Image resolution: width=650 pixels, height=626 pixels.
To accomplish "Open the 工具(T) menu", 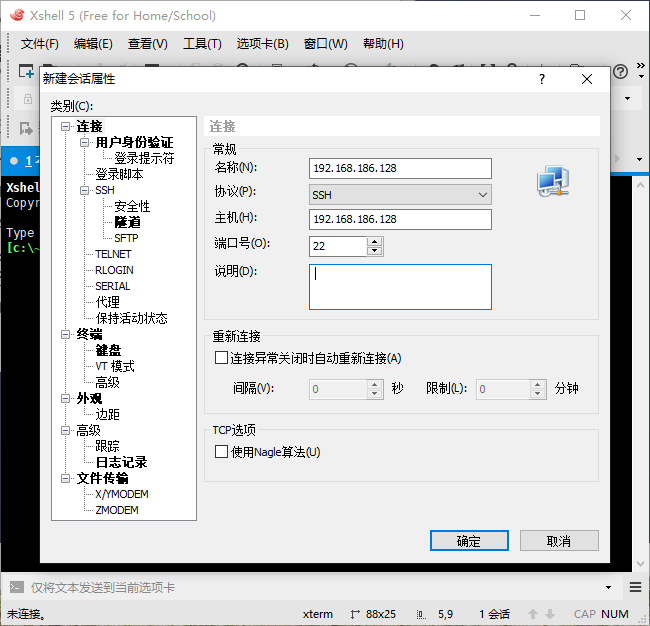I will (x=202, y=44).
